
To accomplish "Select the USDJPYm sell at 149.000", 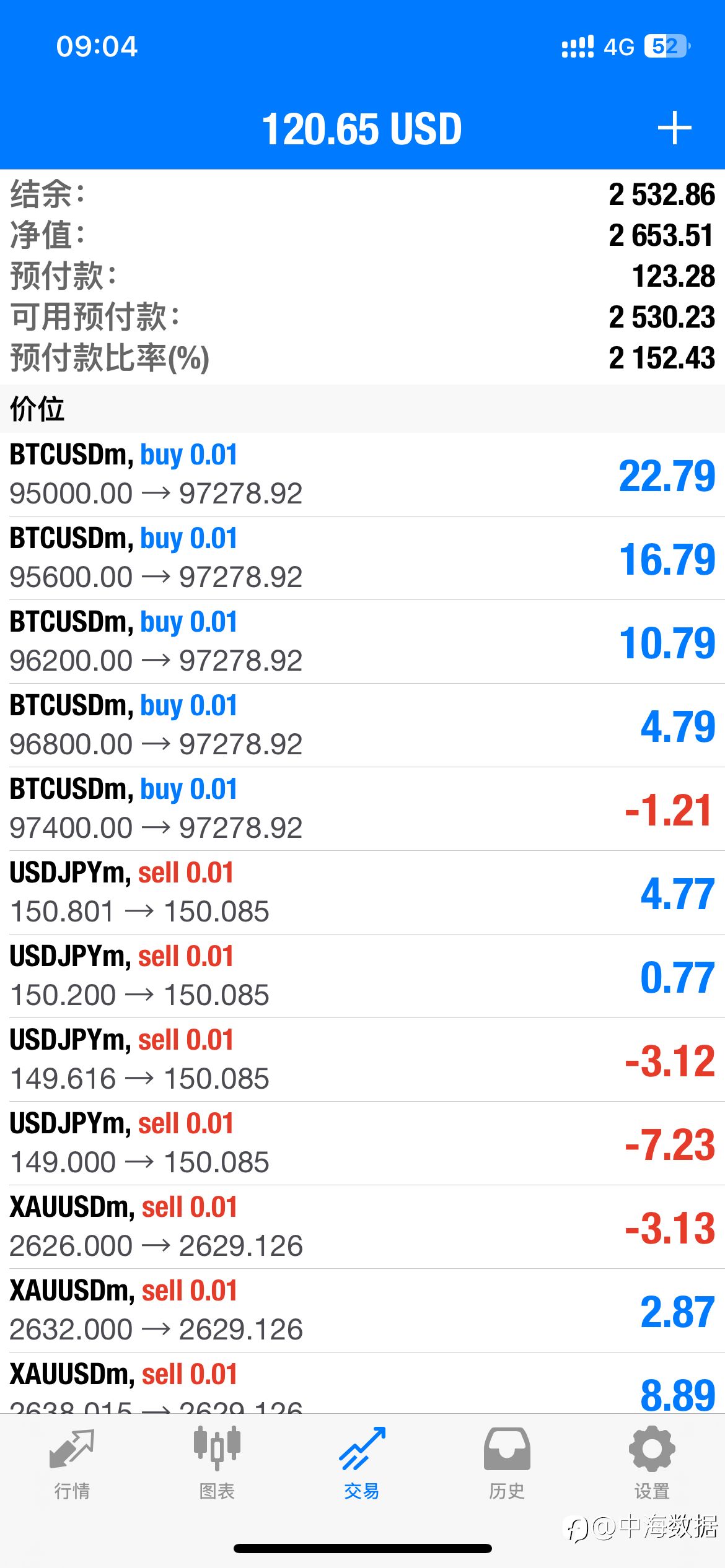I will pyautogui.click(x=362, y=1143).
